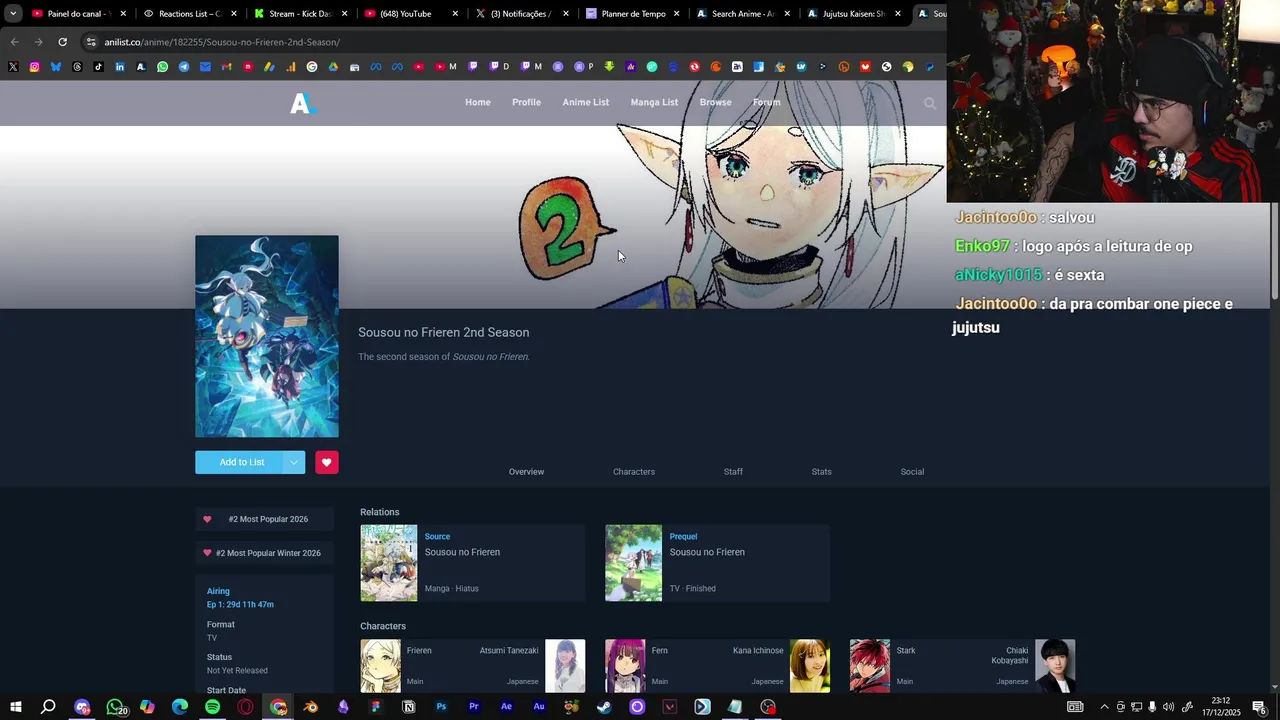Viewport: 1280px width, 720px height.
Task: Expand the Add to List dropdown arrow
Action: coord(293,462)
